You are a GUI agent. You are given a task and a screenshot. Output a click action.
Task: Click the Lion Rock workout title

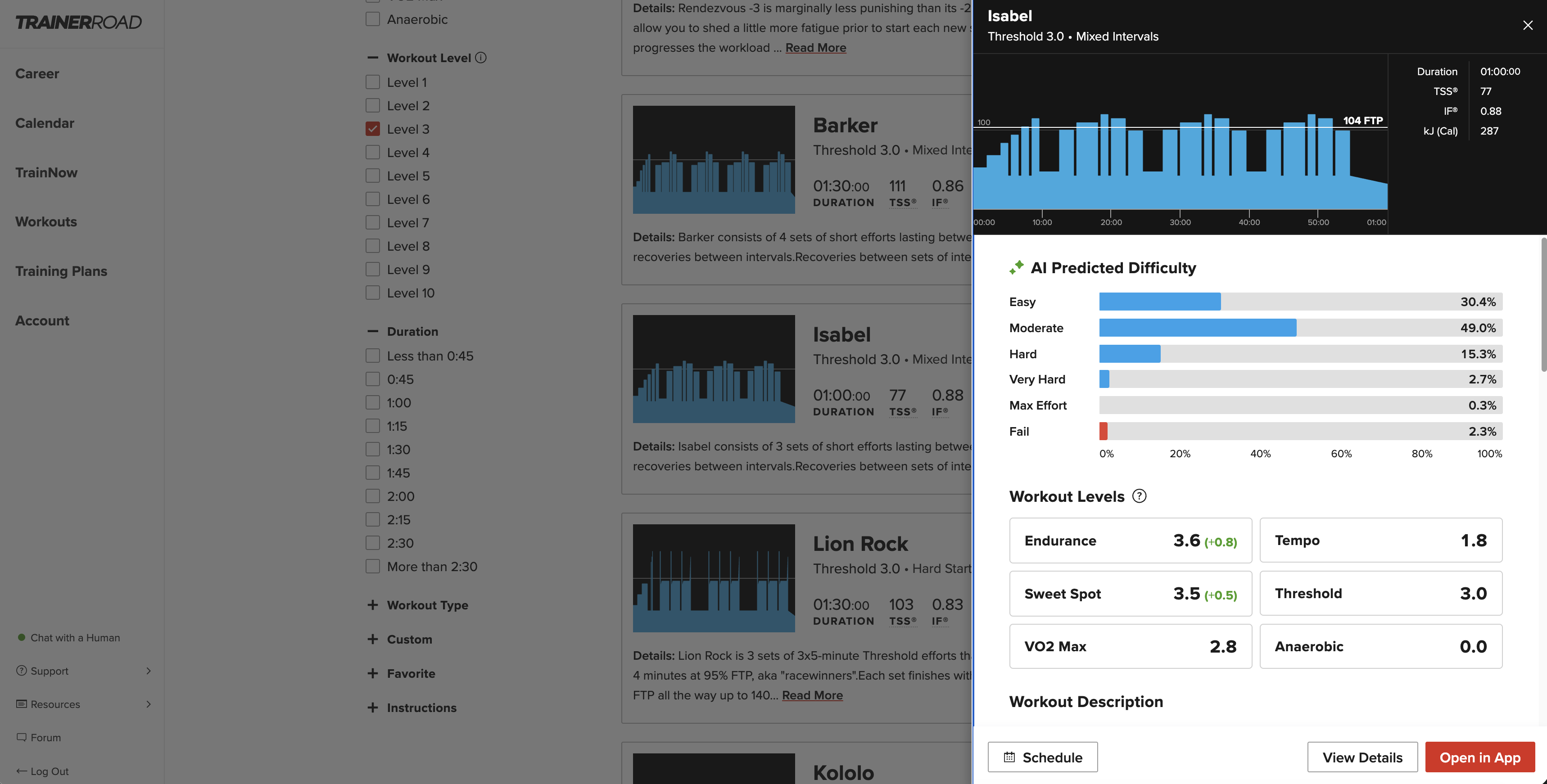[x=860, y=543]
